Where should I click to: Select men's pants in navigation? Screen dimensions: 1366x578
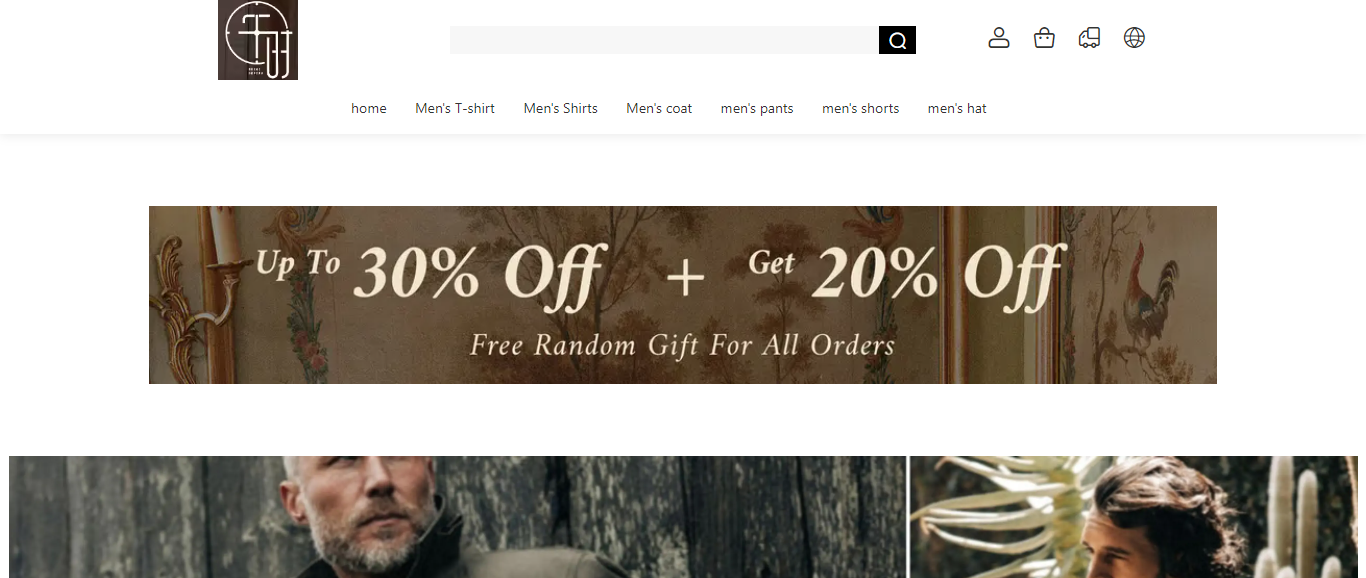757,108
